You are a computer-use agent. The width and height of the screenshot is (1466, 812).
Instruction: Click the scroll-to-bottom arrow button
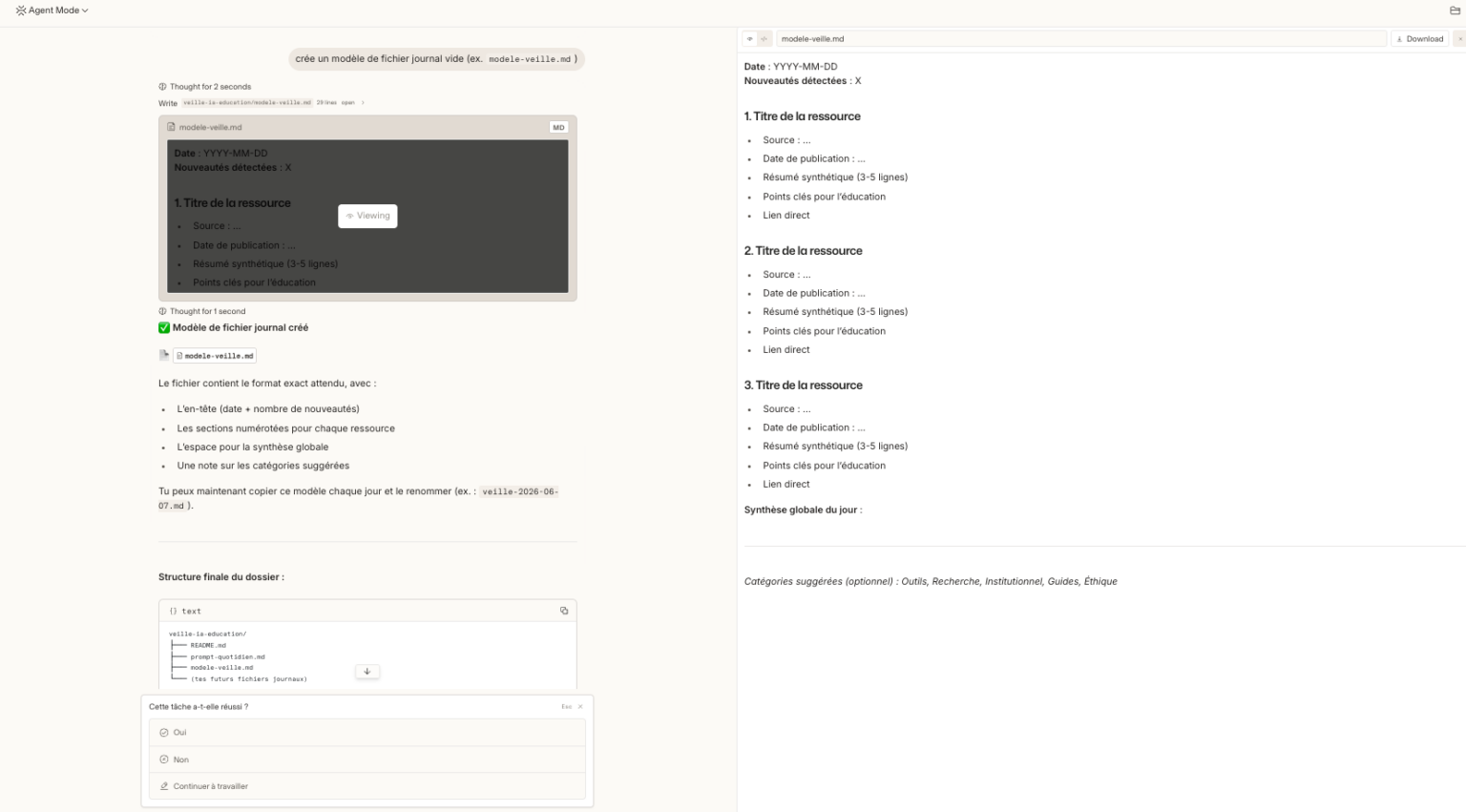coord(367,672)
